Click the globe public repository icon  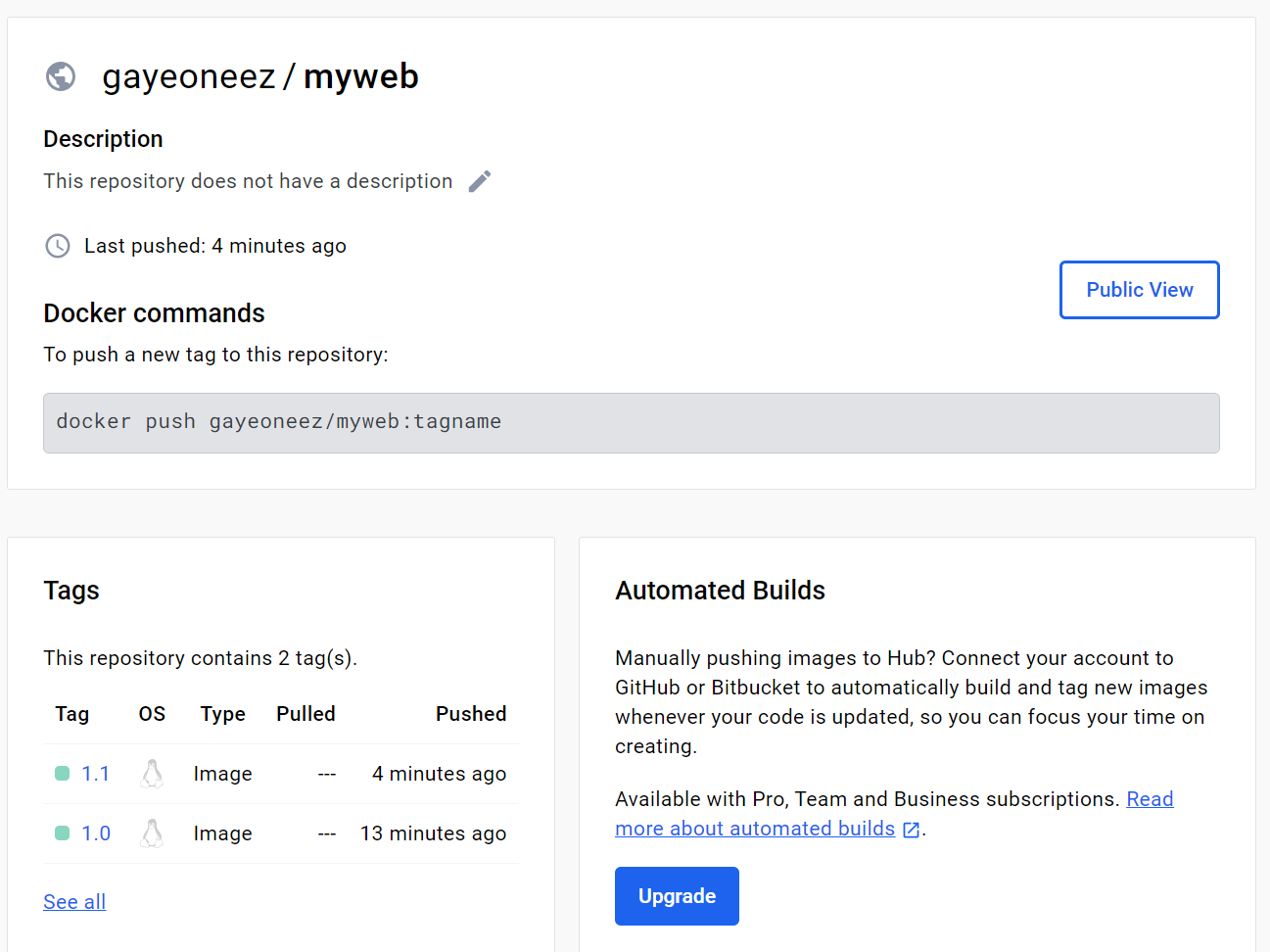point(61,76)
